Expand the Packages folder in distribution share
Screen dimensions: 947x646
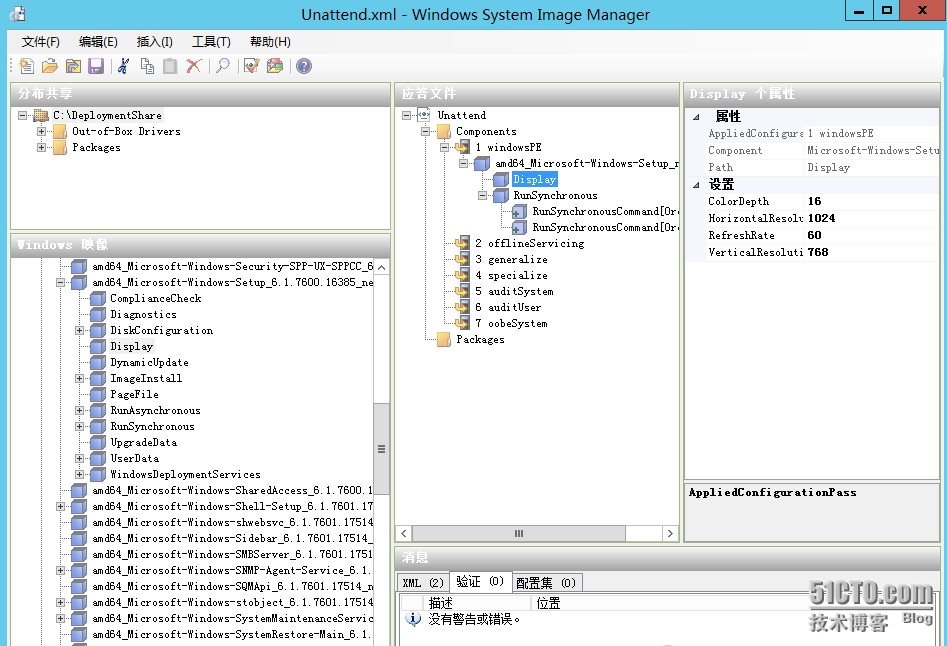[x=41, y=147]
